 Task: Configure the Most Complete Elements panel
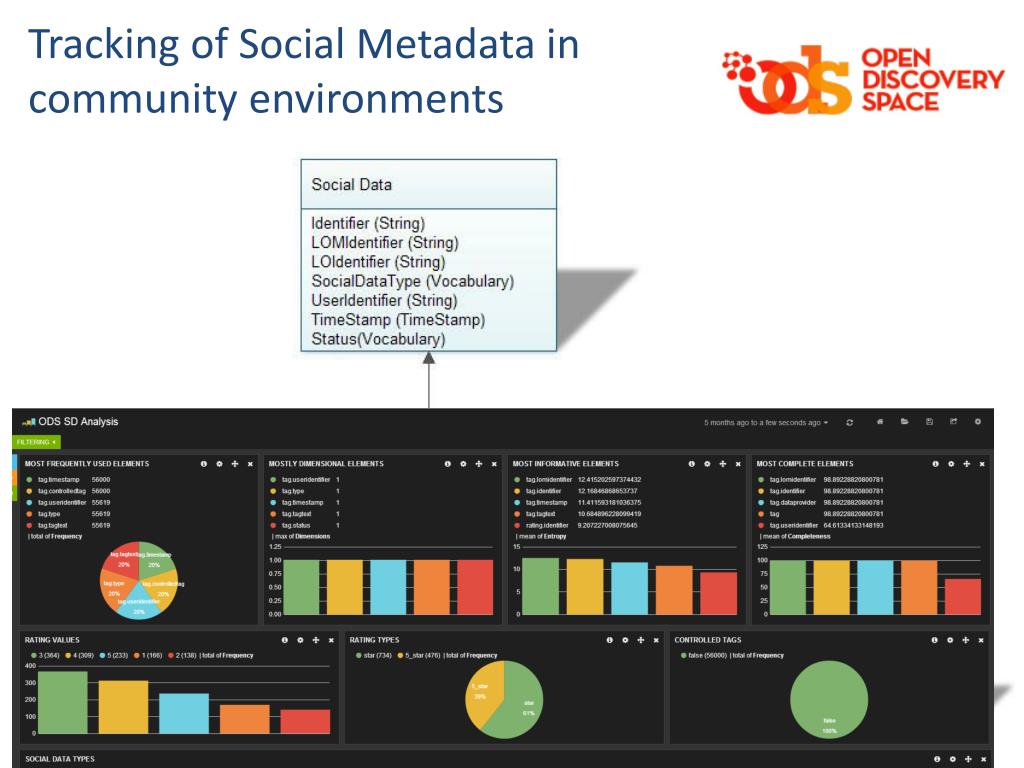[x=951, y=464]
